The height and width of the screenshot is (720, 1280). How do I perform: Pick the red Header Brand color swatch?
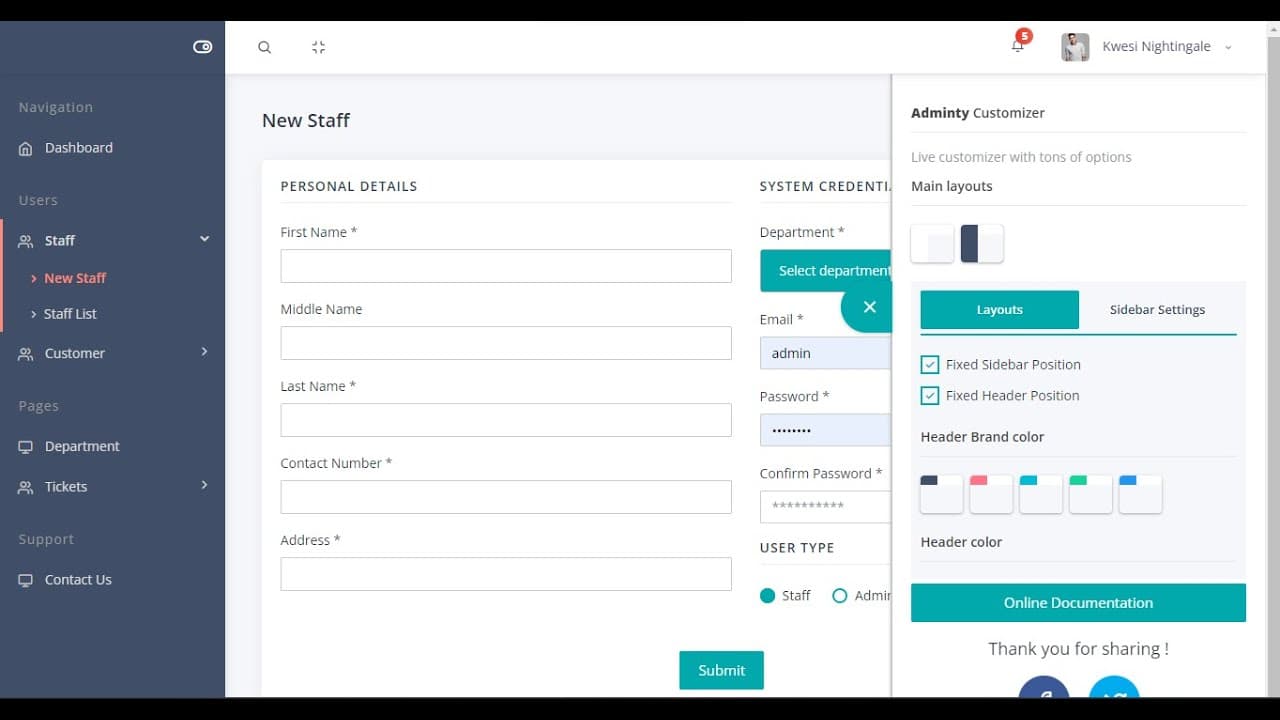click(x=991, y=493)
